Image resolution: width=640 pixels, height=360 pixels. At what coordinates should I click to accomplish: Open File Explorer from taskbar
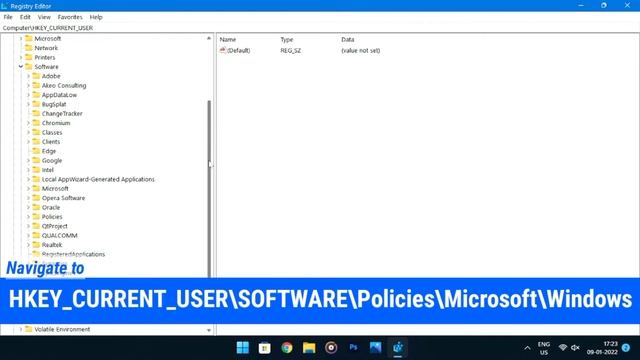coord(309,348)
